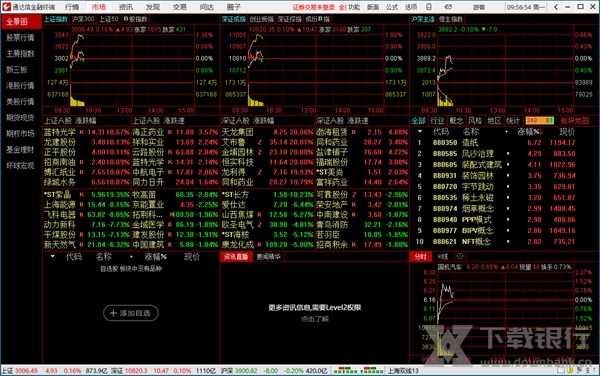Select 基金理财 in the sidebar
600x376 pixels.
click(x=20, y=150)
